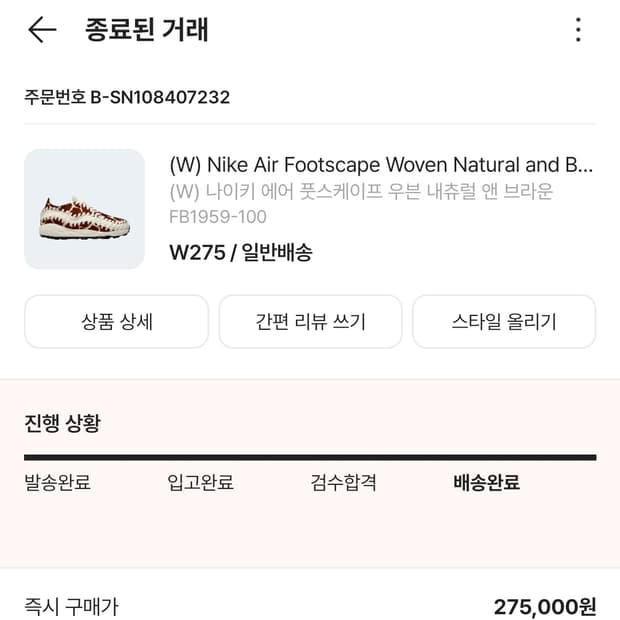Select the 배송완료 progress step

coord(487,483)
